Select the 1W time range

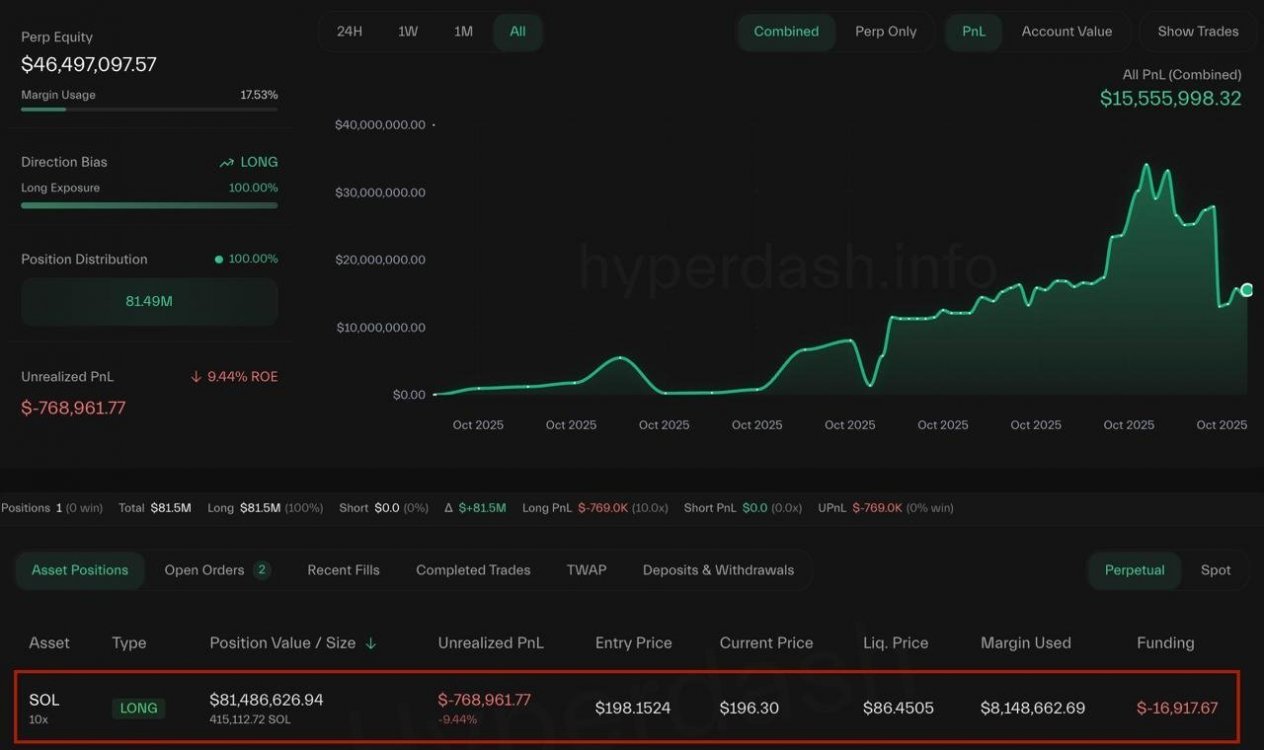pyautogui.click(x=408, y=31)
